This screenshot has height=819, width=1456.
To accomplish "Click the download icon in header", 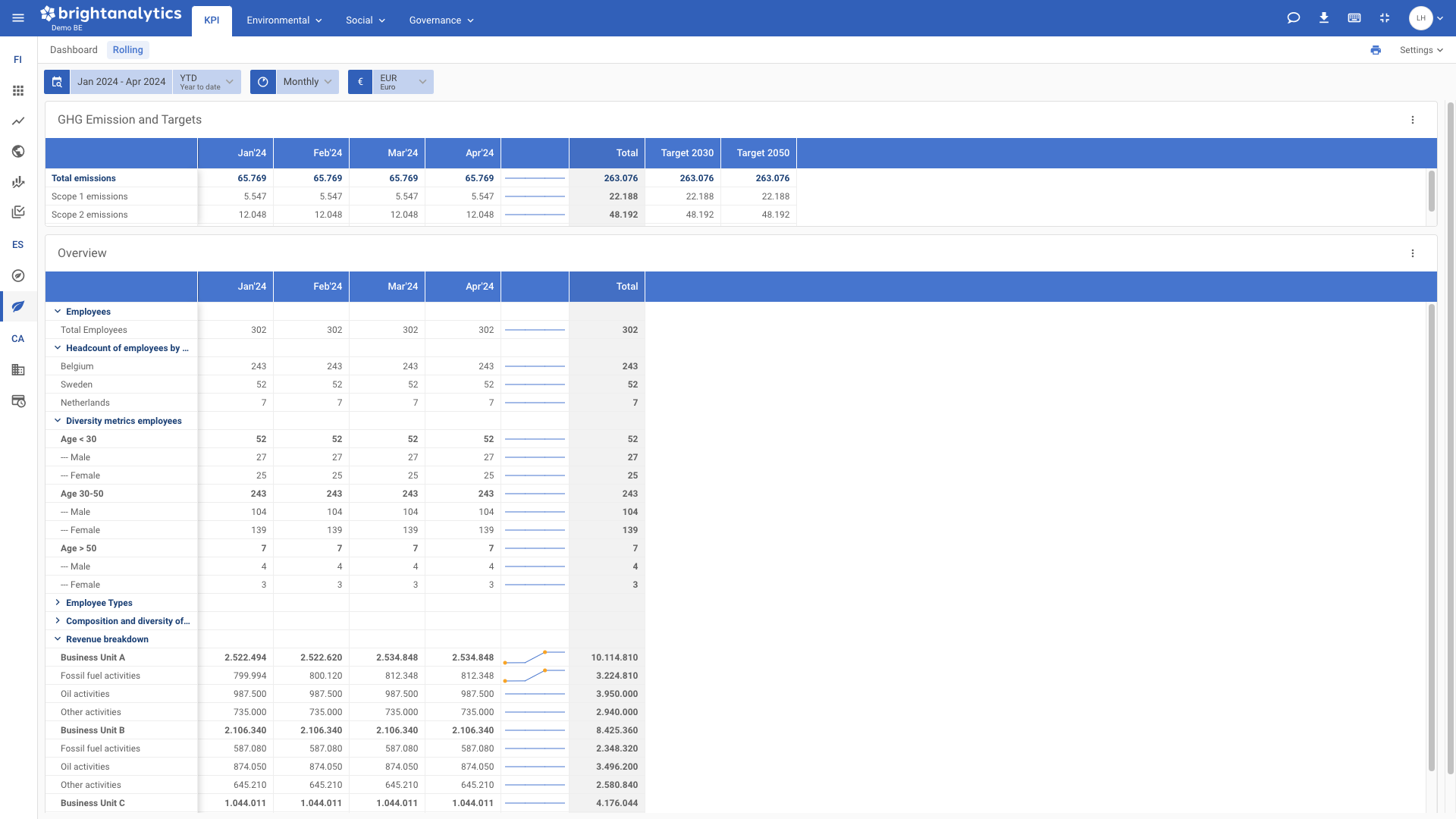I will 1324,18.
